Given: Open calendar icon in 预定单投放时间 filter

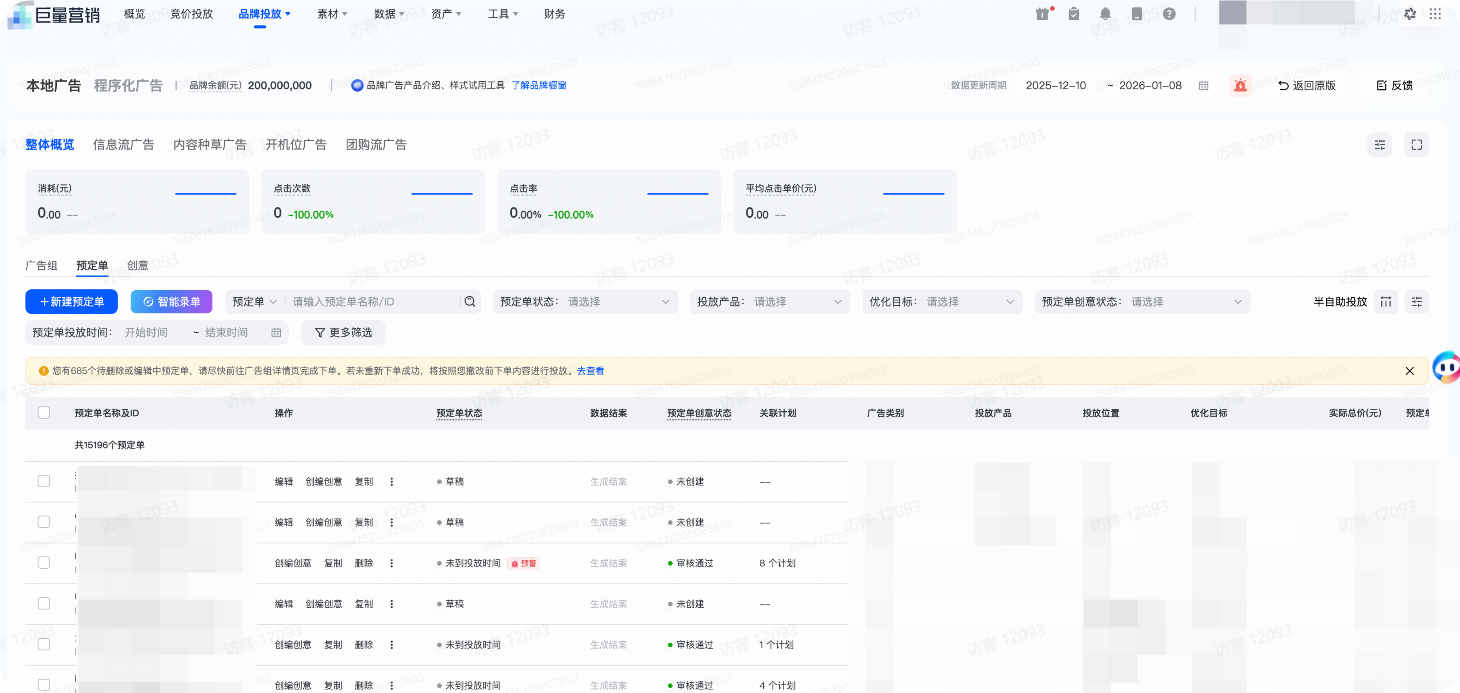Looking at the screenshot, I should pyautogui.click(x=276, y=332).
